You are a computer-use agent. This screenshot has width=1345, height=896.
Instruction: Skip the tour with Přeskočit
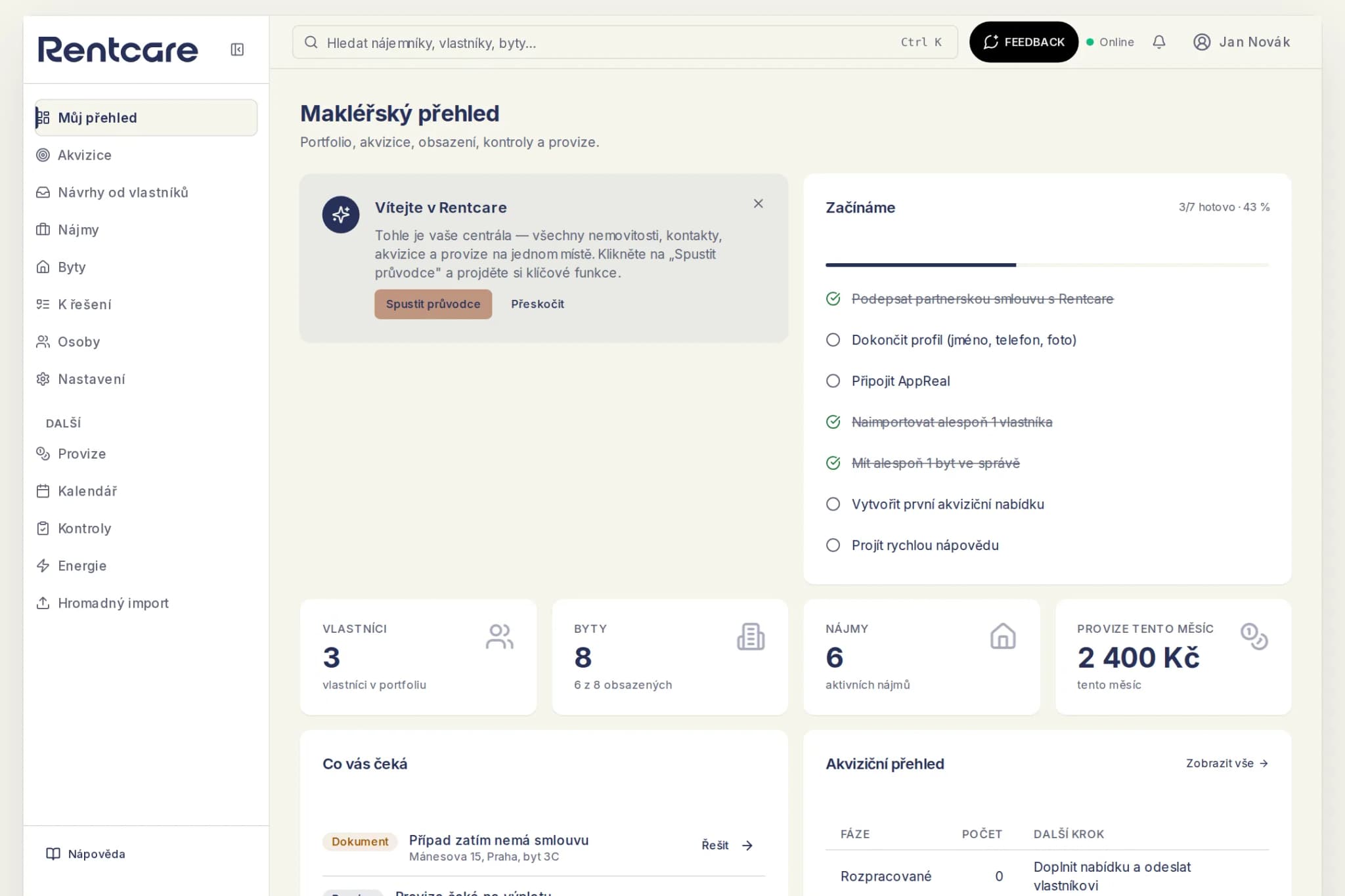click(x=537, y=304)
